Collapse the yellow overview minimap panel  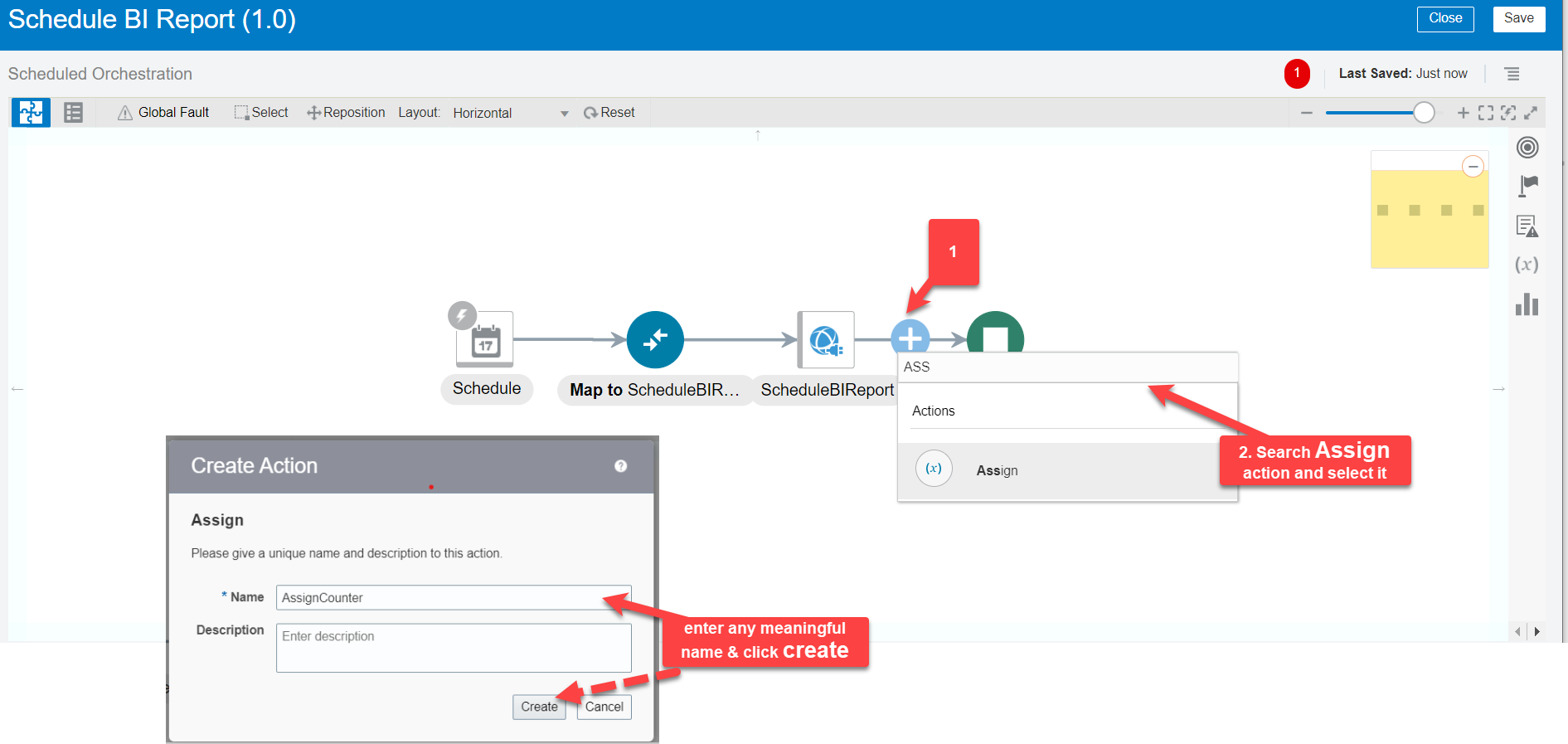[x=1473, y=167]
